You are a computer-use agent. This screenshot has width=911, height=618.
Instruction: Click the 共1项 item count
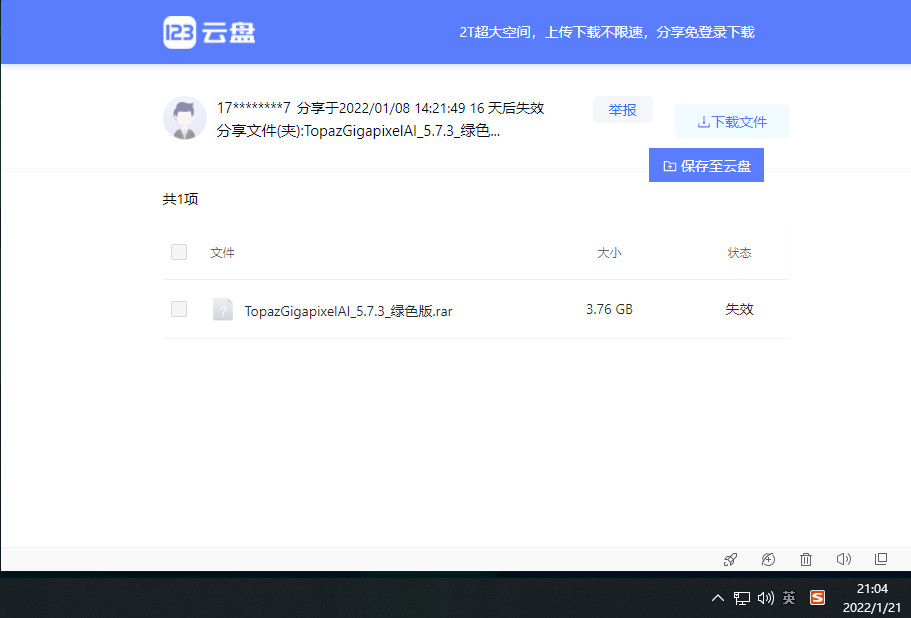click(180, 199)
